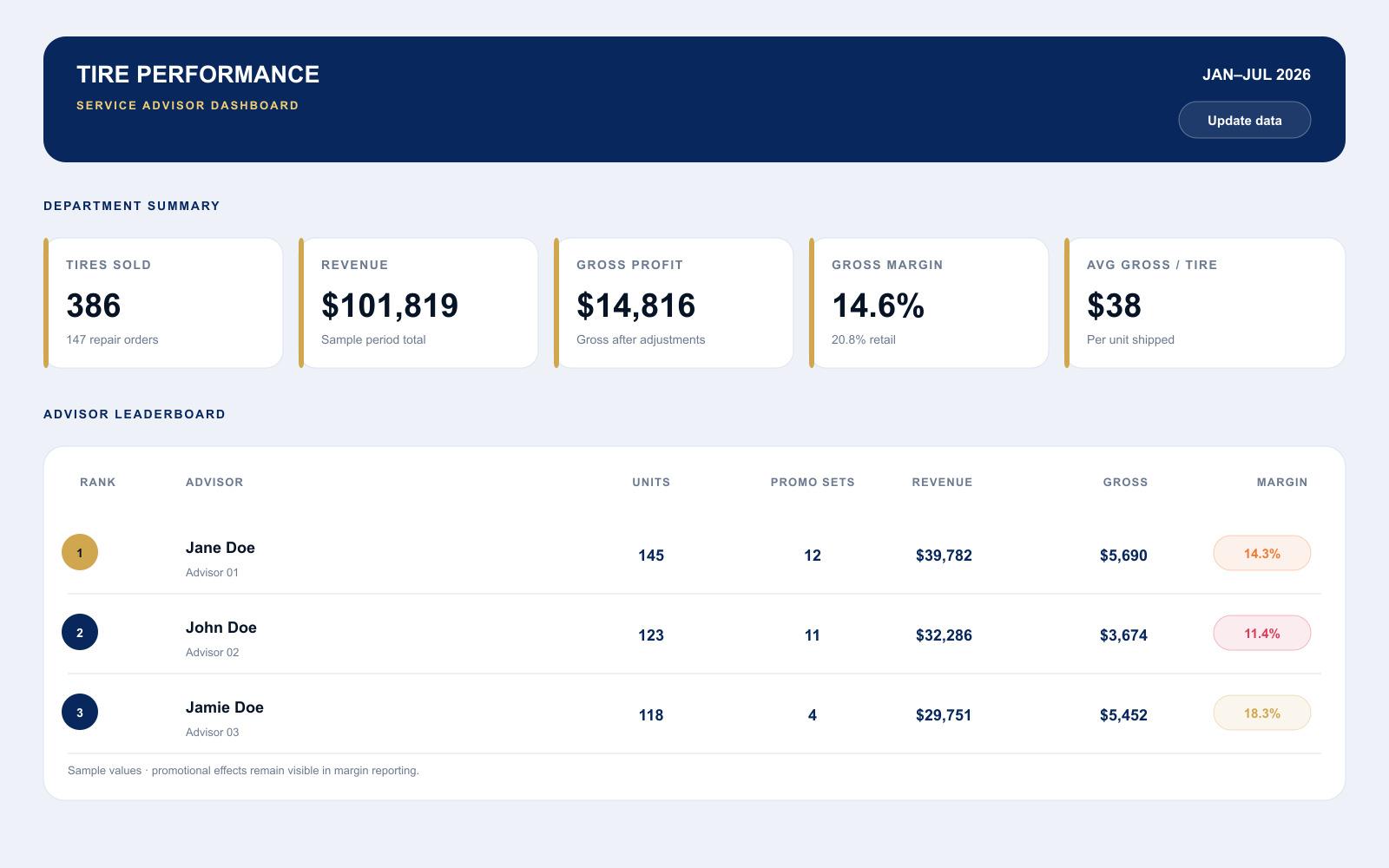Select the rank 2 badge
Image resolution: width=1389 pixels, height=868 pixels.
[x=80, y=632]
